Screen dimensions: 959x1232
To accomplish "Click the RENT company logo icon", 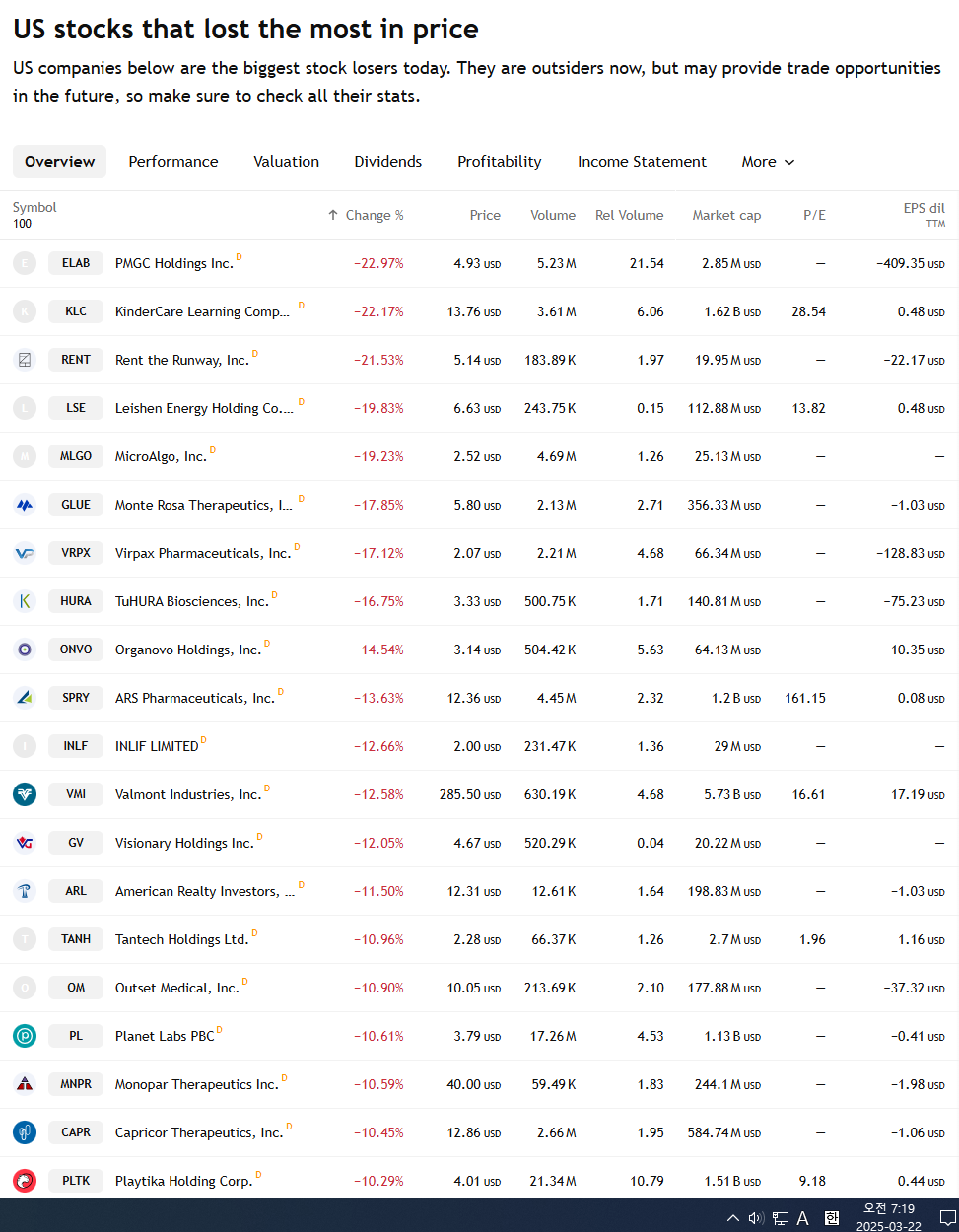I will pyautogui.click(x=25, y=360).
